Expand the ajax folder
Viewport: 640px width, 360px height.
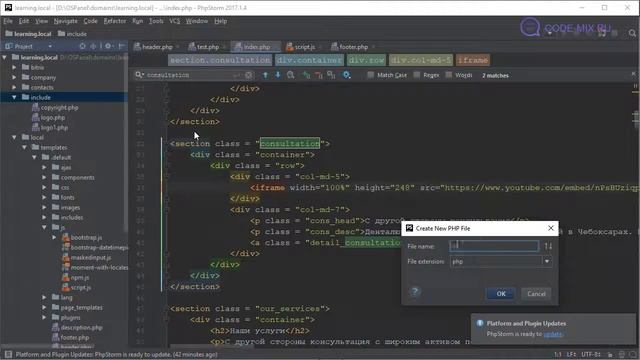point(44,167)
